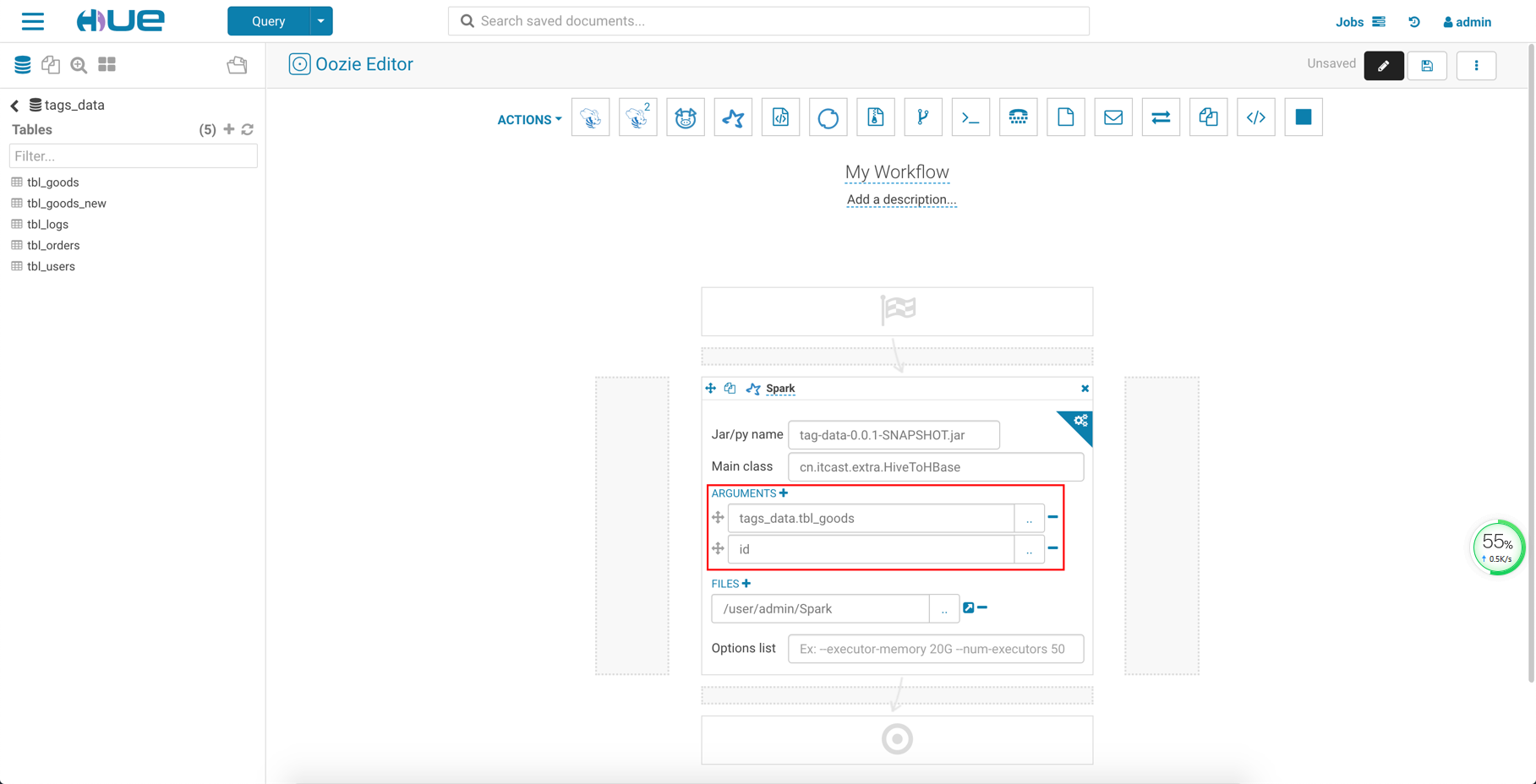This screenshot has height=784, width=1536.
Task: Focus the Search saved documents field
Action: (768, 21)
